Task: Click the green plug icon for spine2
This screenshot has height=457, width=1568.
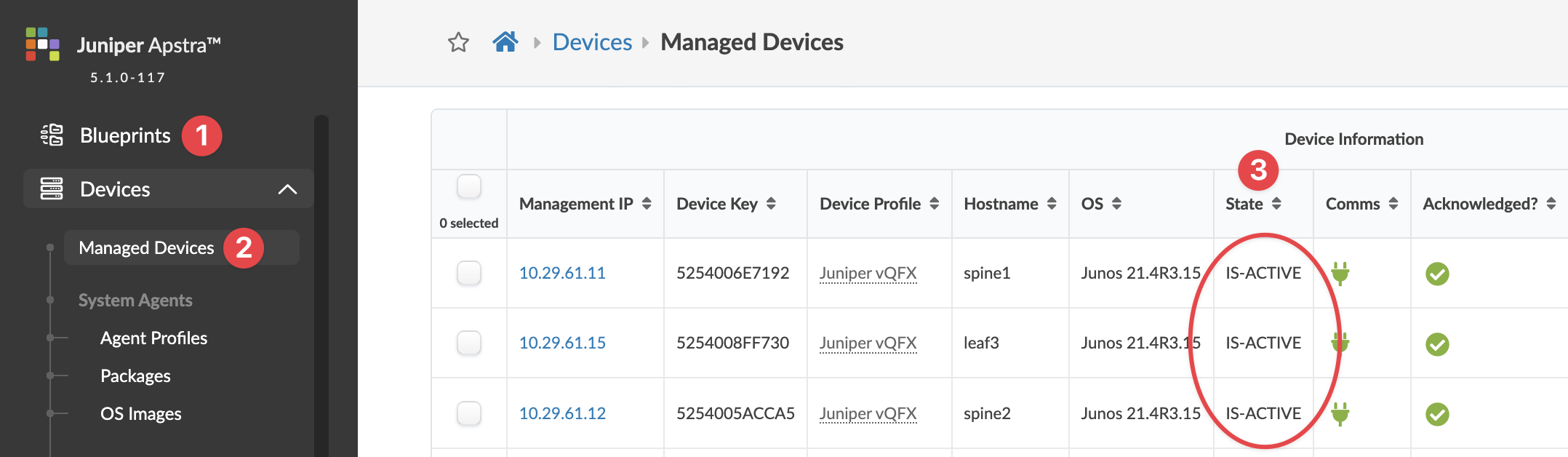Action: click(1340, 414)
